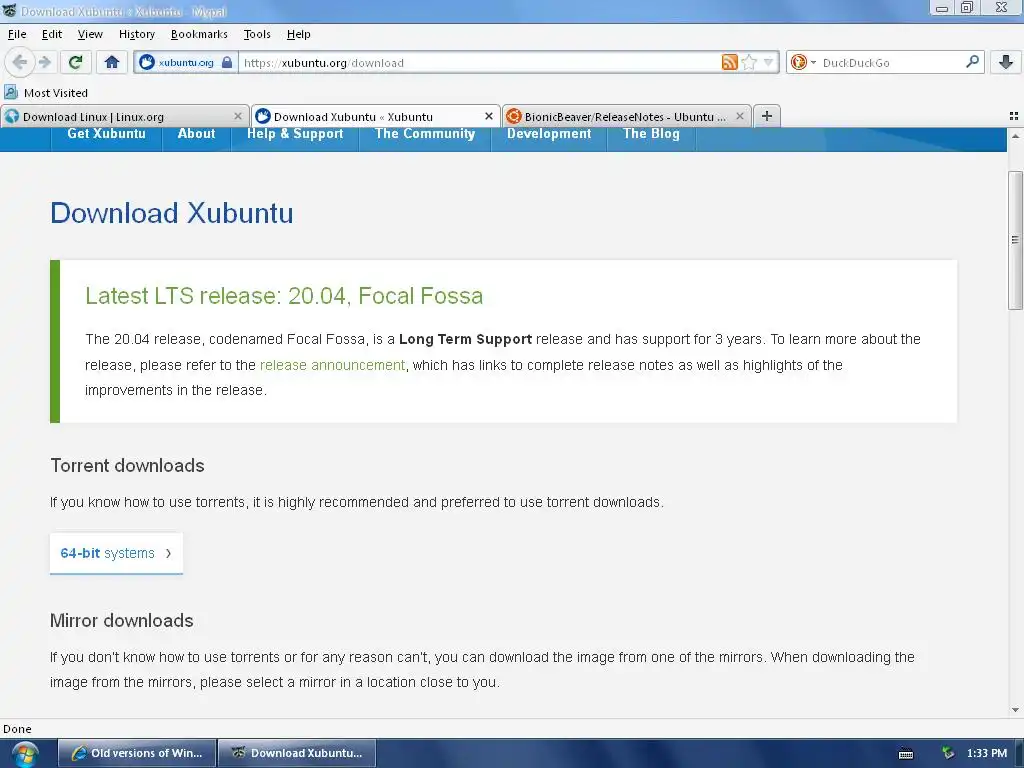Click Download Xubuntu taskbar button
Image resolution: width=1024 pixels, height=768 pixels.
point(297,753)
